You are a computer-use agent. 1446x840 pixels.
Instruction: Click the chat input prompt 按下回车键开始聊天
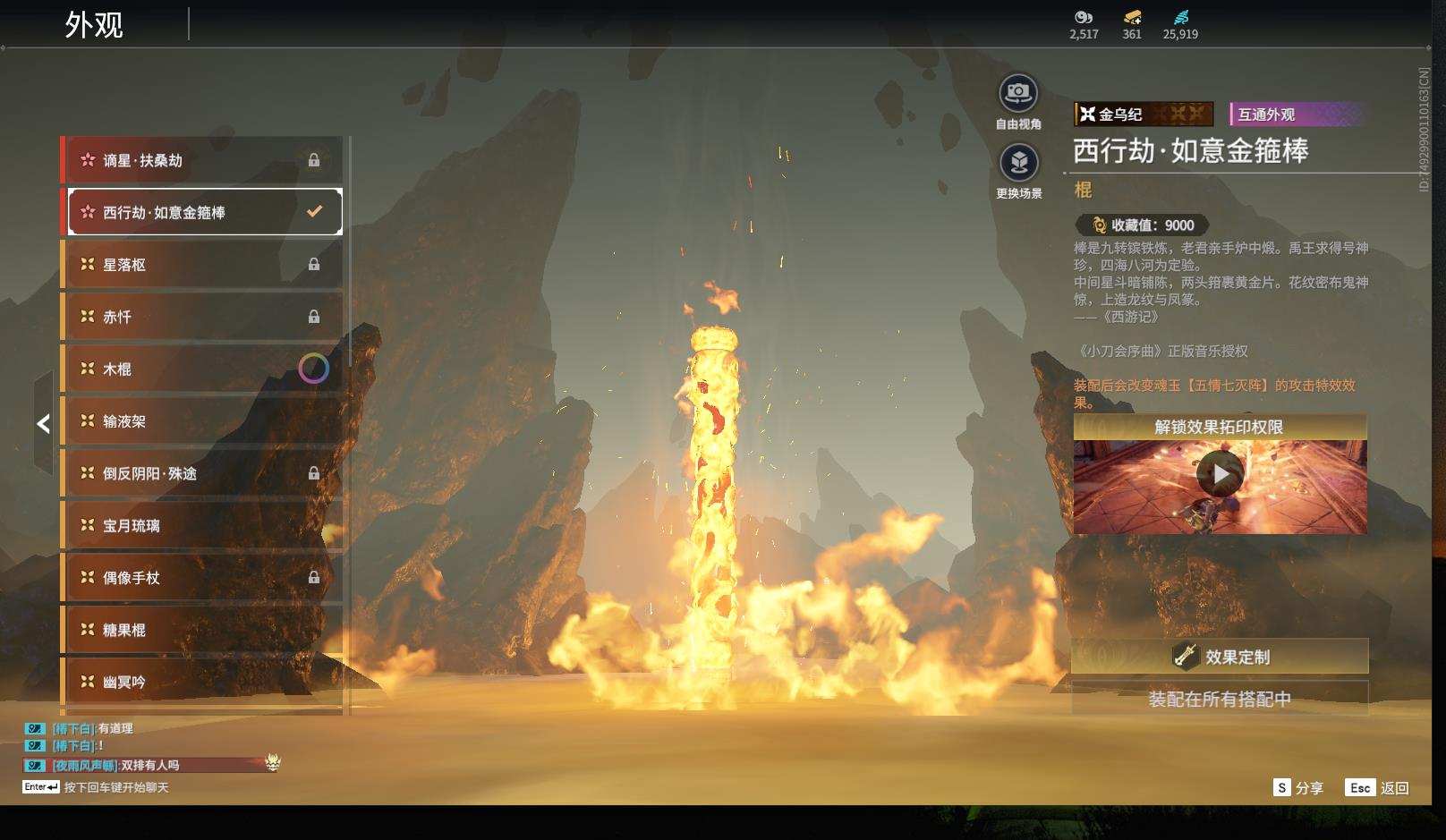116,787
